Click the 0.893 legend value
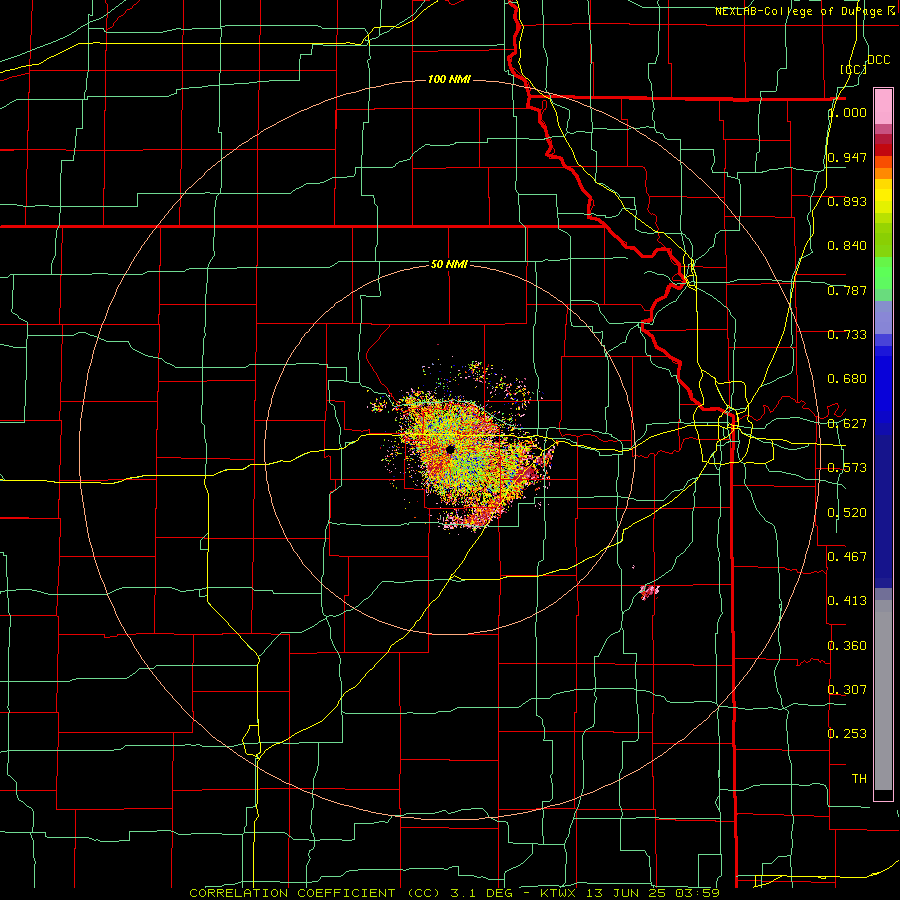 click(847, 201)
